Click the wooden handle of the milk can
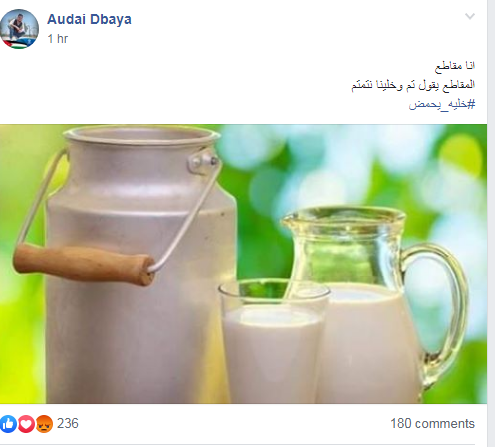This screenshot has height=447, width=495. click(84, 264)
